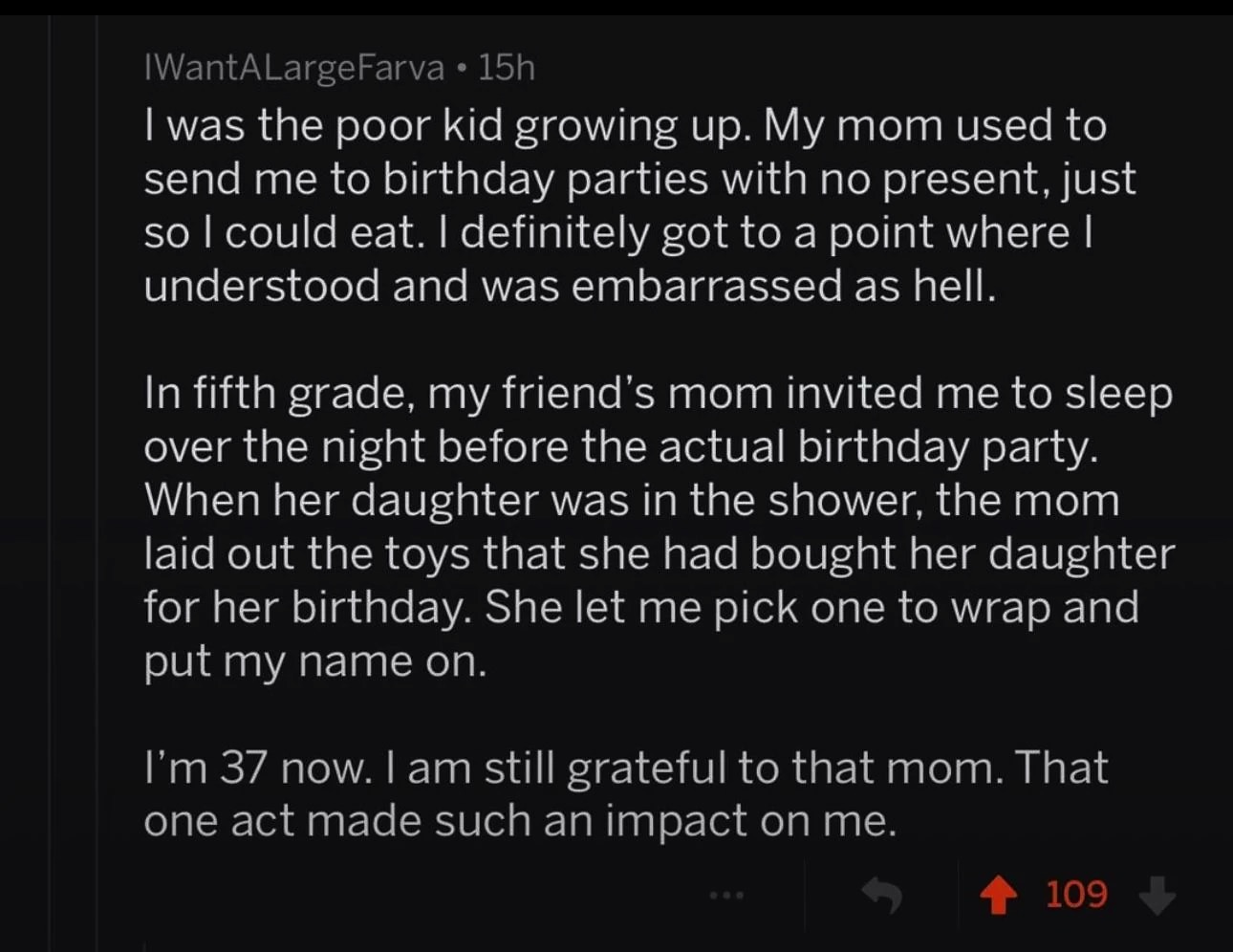Downvote the comment with the gray arrow
This screenshot has width=1233, height=952.
(x=1157, y=897)
